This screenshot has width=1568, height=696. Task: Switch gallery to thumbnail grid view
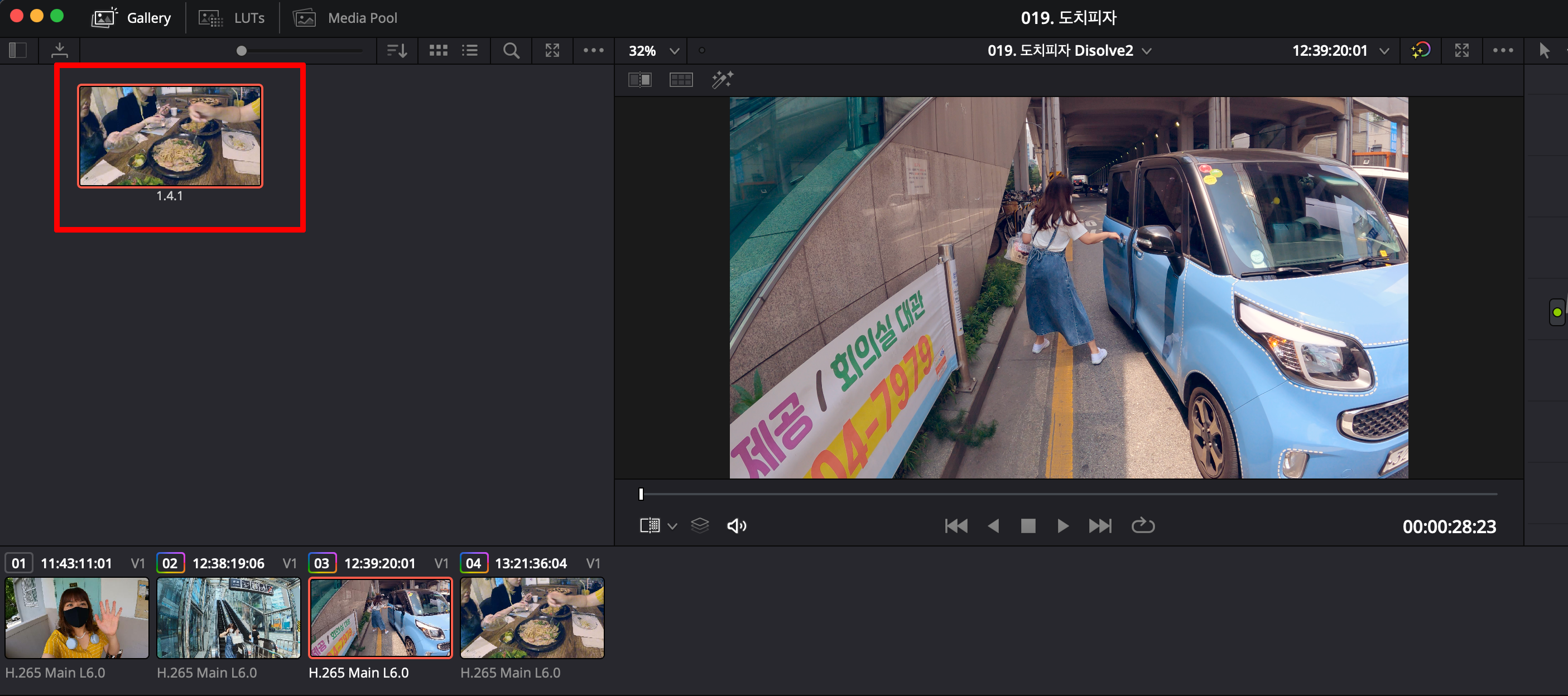(x=438, y=51)
